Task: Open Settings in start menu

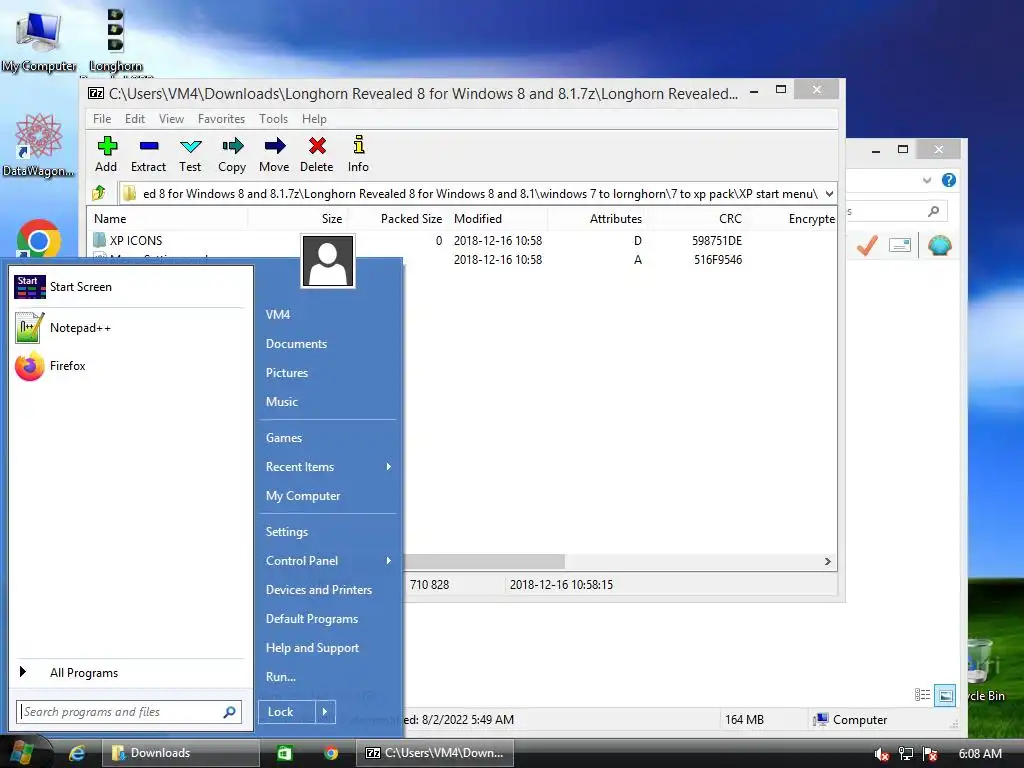Action: (287, 532)
